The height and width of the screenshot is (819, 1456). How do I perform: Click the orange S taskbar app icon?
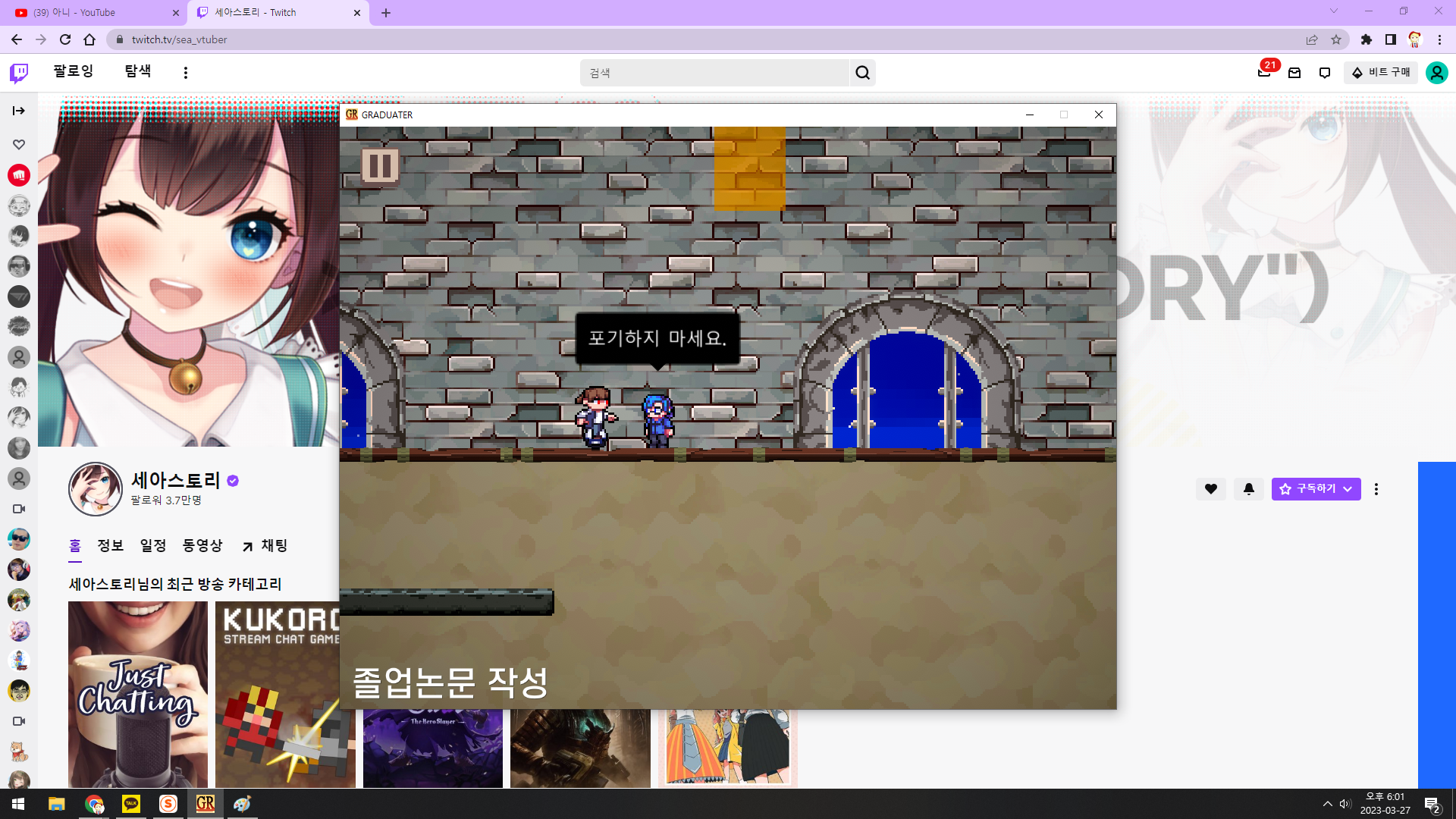click(x=168, y=804)
